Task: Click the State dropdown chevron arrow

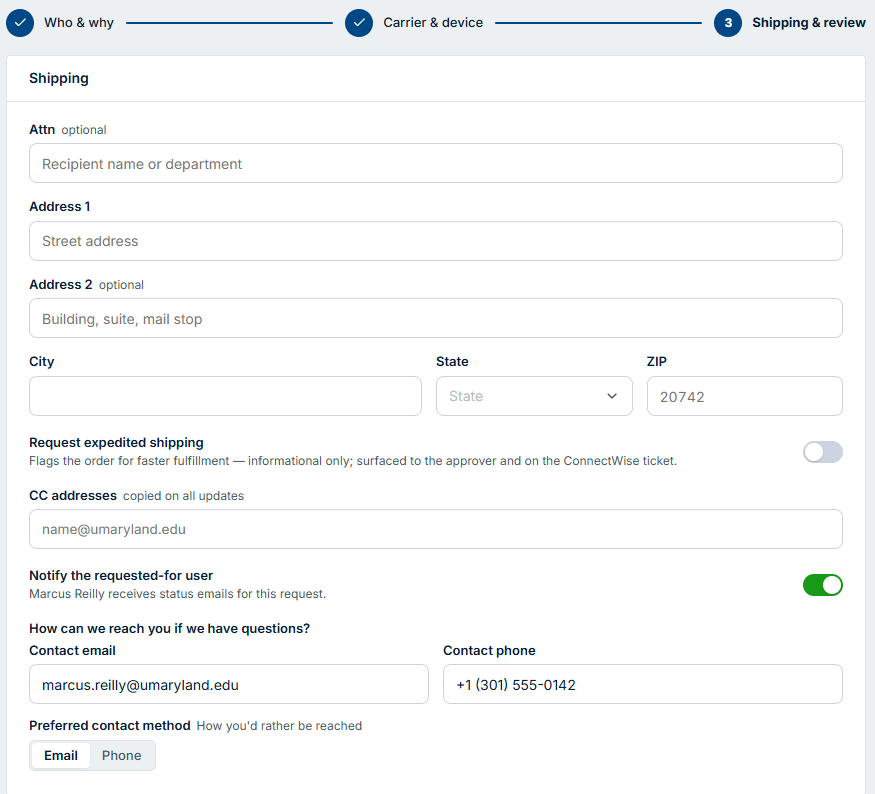Action: 612,396
